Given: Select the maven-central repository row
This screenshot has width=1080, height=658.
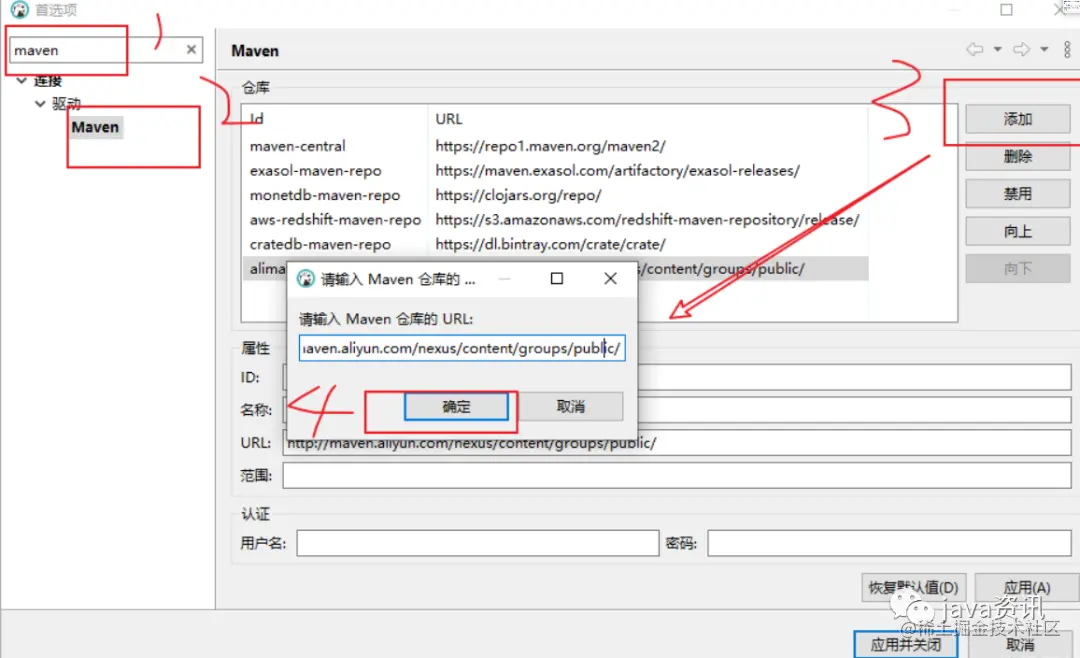Looking at the screenshot, I should [x=554, y=146].
